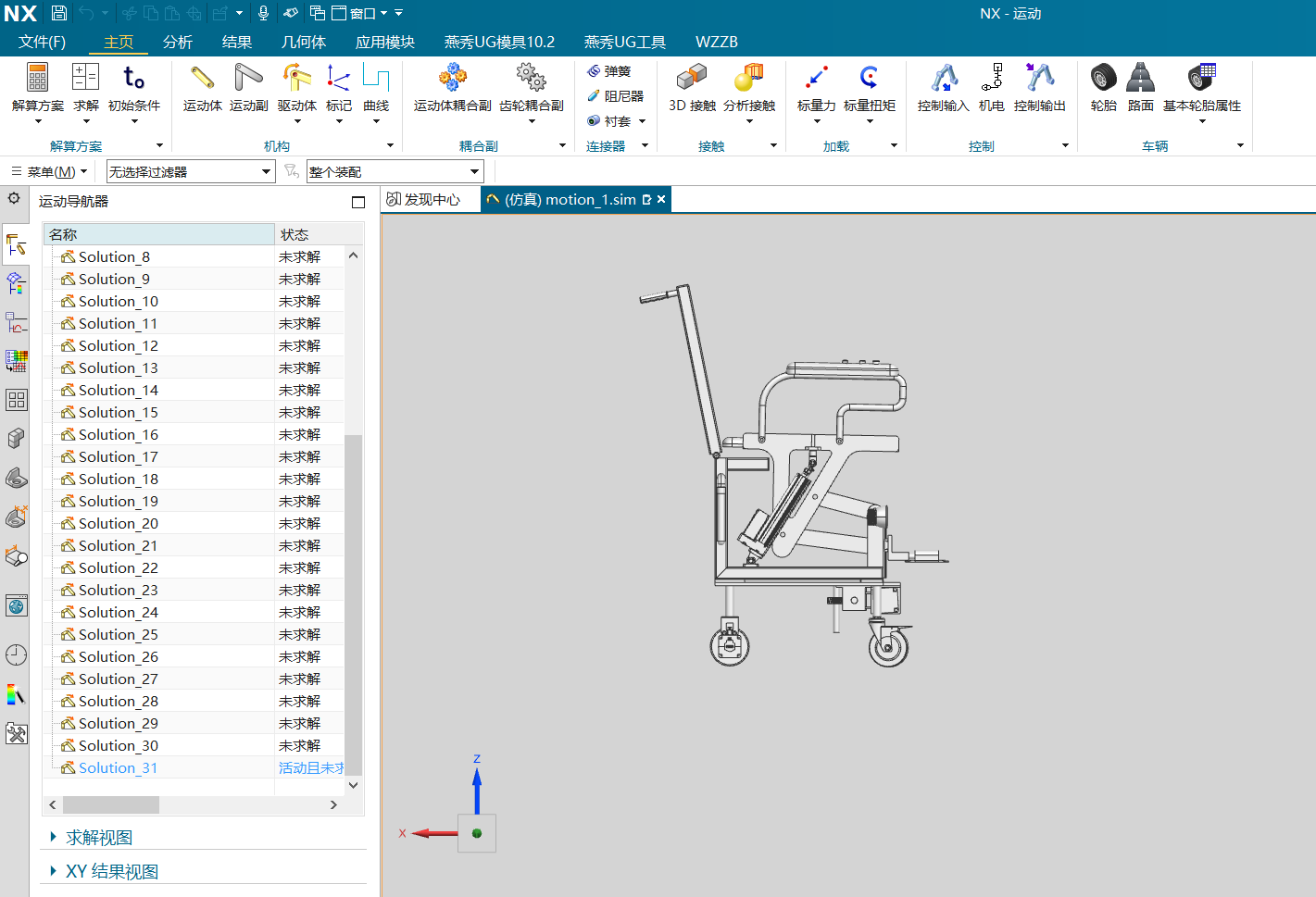
Task: Add a 阻尼器 damper connector
Action: (615, 96)
